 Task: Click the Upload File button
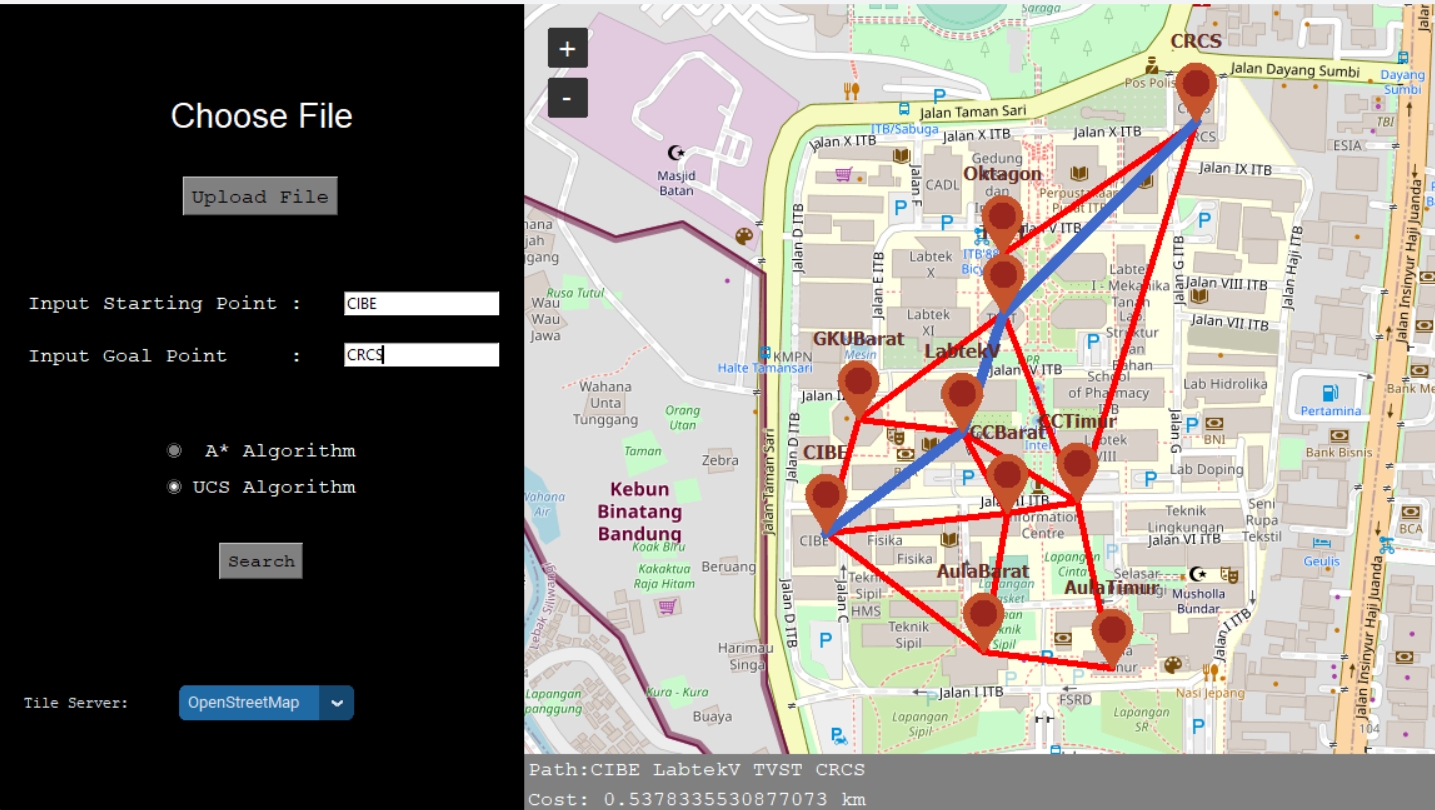coord(259,196)
